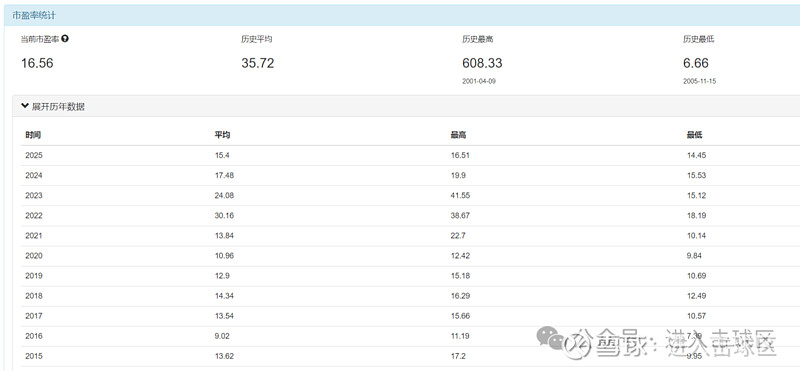
Task: Click the 最高 column header
Action: point(458,135)
